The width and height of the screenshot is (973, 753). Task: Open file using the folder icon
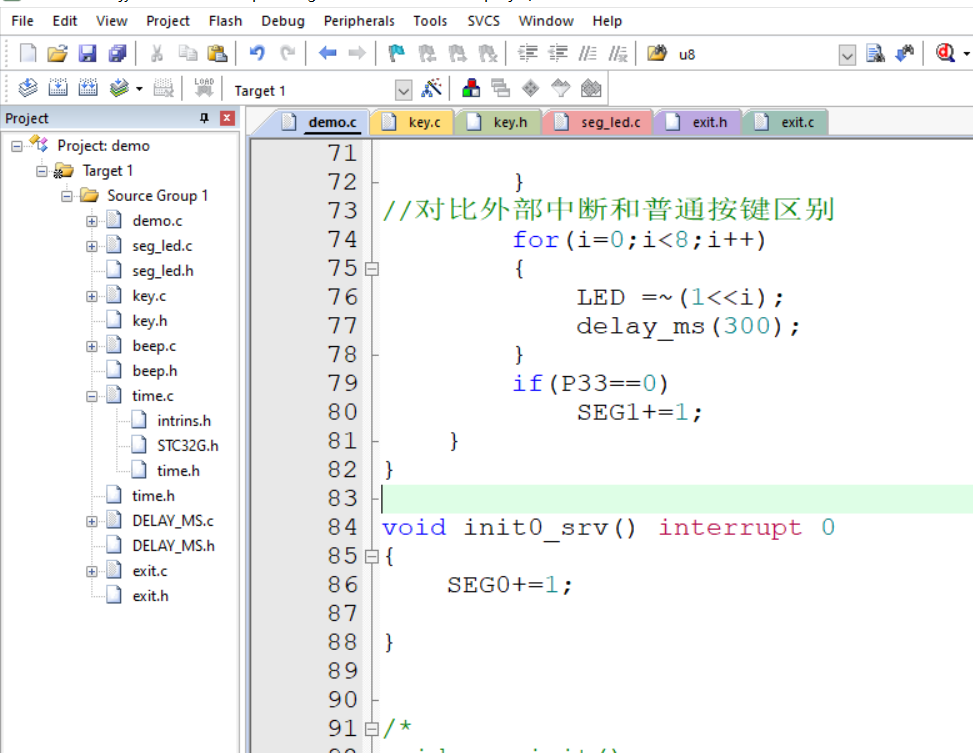57,53
